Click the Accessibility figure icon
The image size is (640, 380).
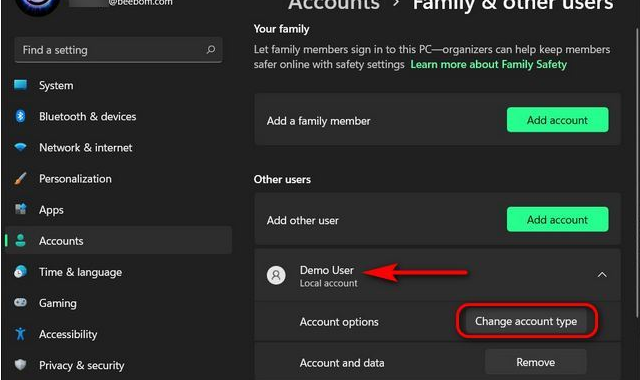point(20,334)
